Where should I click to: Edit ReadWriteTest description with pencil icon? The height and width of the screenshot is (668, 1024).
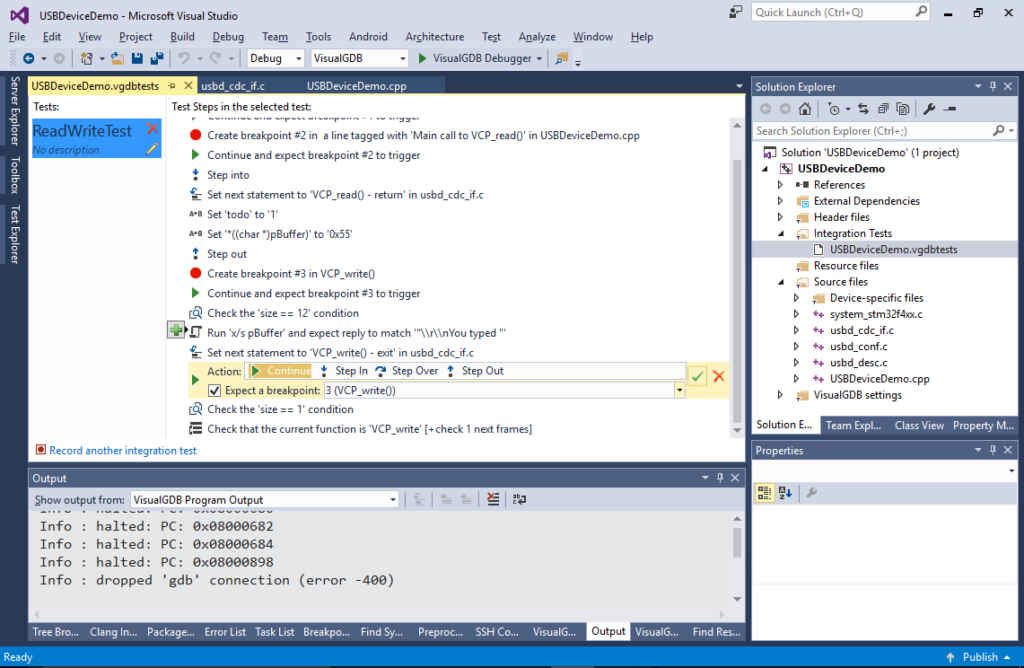[x=152, y=149]
